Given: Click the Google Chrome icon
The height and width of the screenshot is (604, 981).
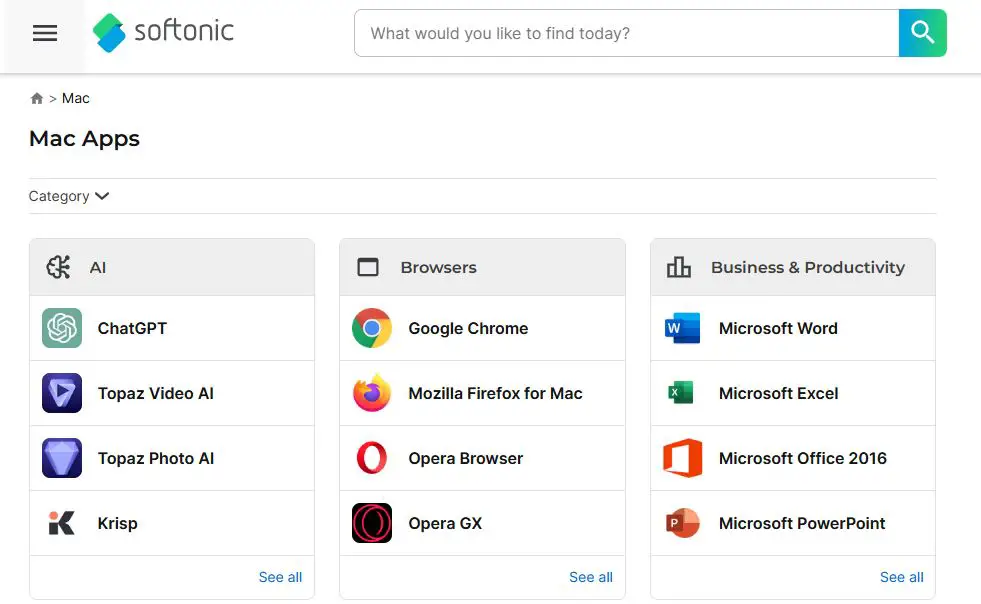Looking at the screenshot, I should click(x=372, y=328).
